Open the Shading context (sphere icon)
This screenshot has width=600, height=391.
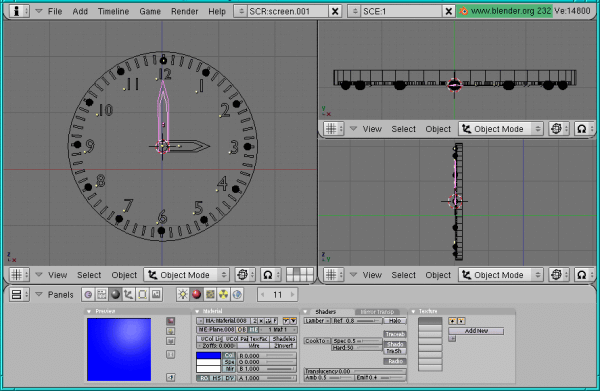tap(115, 294)
